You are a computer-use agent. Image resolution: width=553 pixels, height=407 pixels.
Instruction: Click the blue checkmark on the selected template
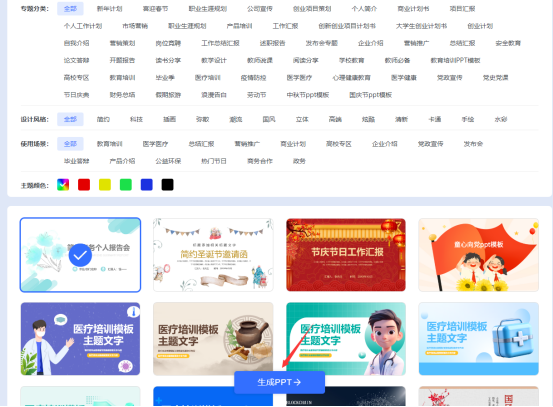pyautogui.click(x=80, y=255)
